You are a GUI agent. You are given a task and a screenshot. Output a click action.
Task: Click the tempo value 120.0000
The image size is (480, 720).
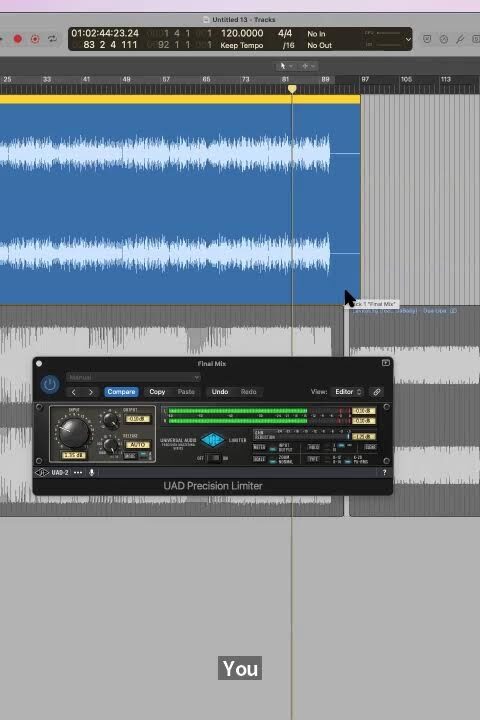242,34
